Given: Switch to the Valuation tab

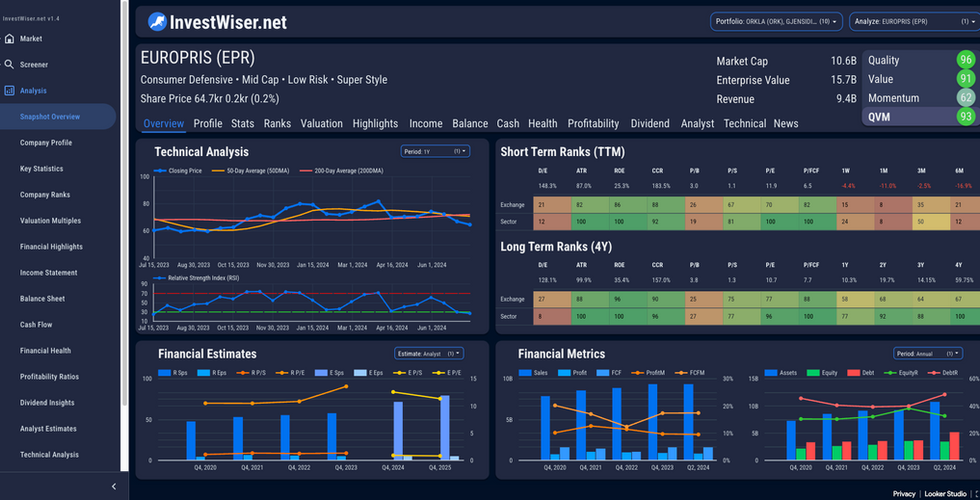Looking at the screenshot, I should coord(321,124).
